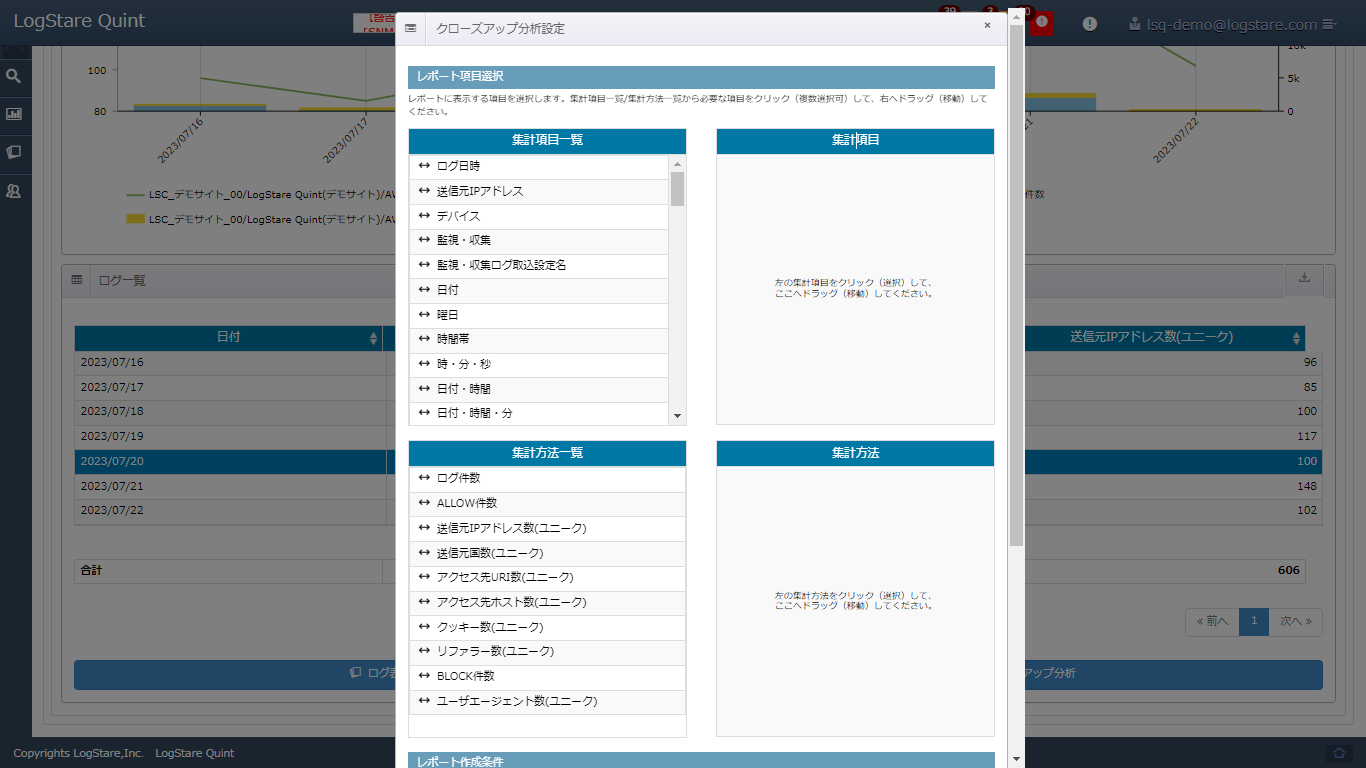This screenshot has width=1366, height=768.
Task: Select the 時間帯 aggregation item
Action: coord(539,340)
